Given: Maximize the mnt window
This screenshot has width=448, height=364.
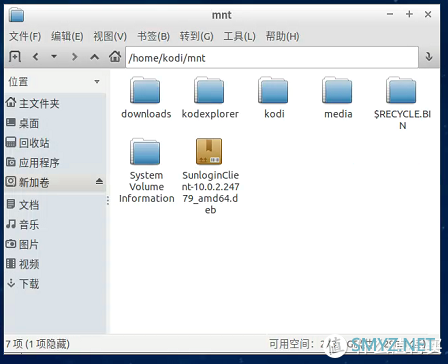Looking at the screenshot, I should (x=409, y=14).
